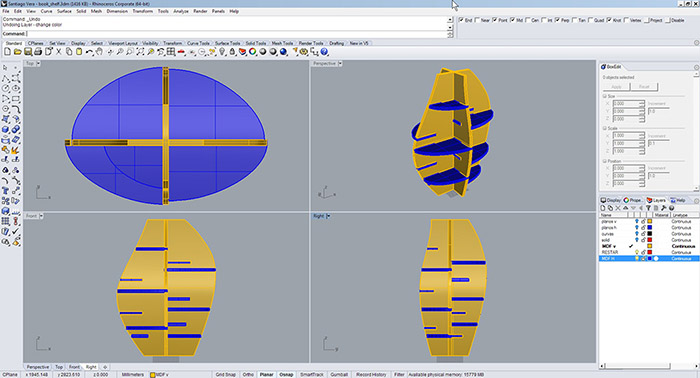
Task: Open the Right viewport dropdown arrow
Action: [x=328, y=216]
